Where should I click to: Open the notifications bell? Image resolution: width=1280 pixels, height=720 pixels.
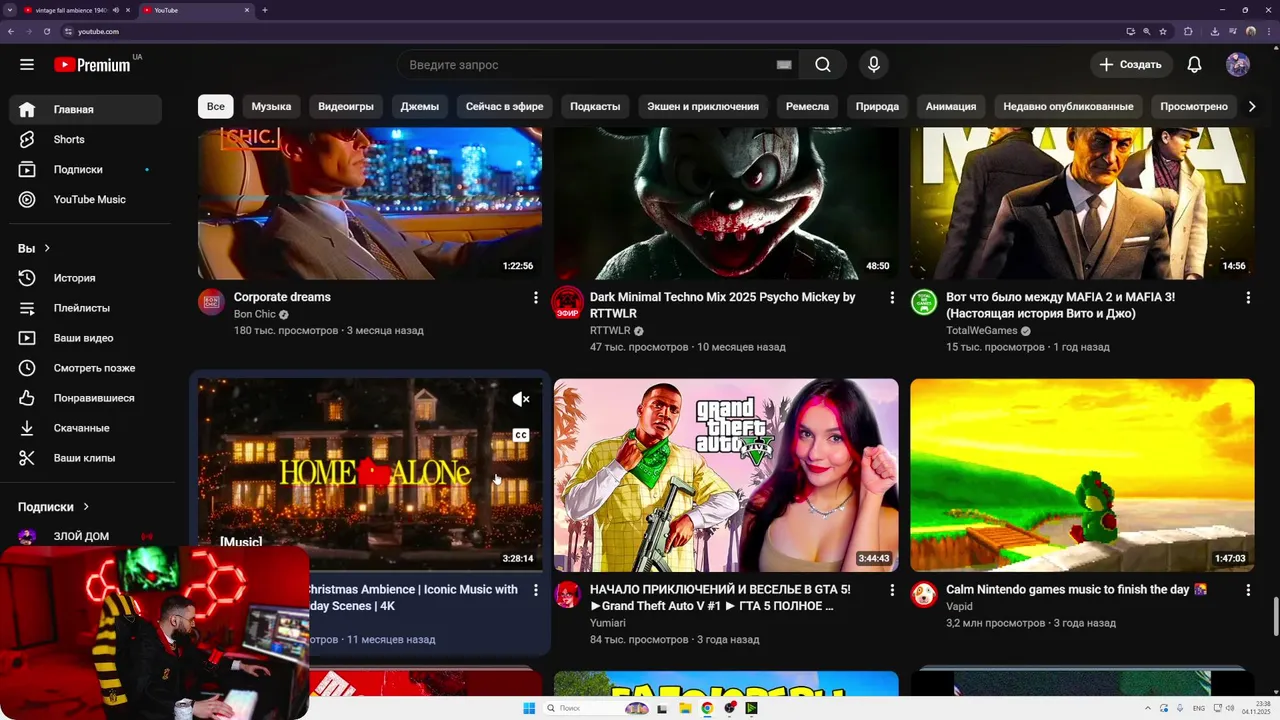(1194, 65)
